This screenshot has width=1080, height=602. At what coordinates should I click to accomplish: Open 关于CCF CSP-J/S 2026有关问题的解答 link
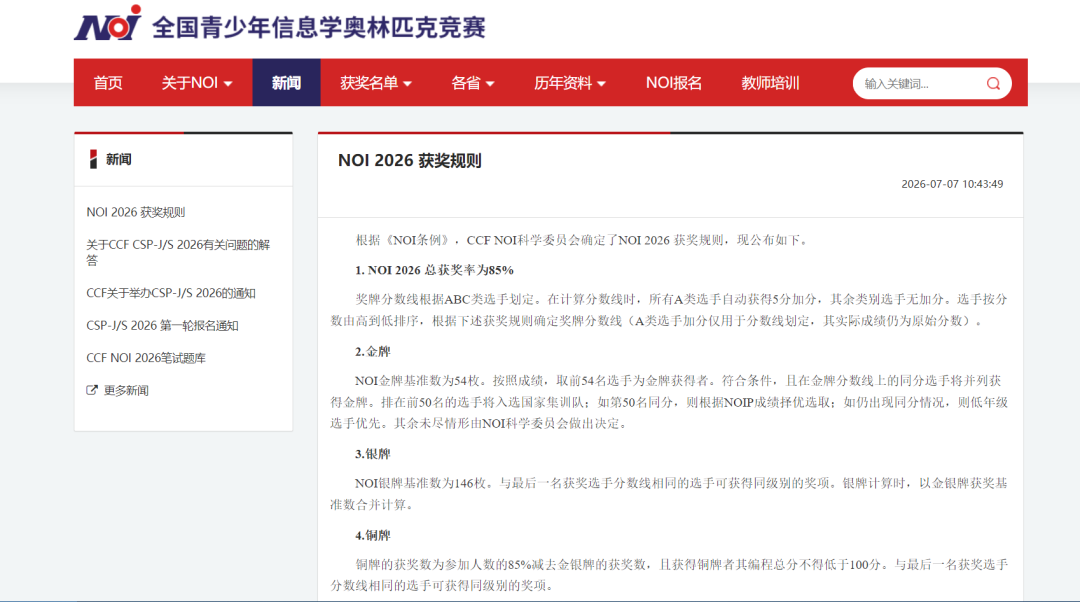click(178, 252)
